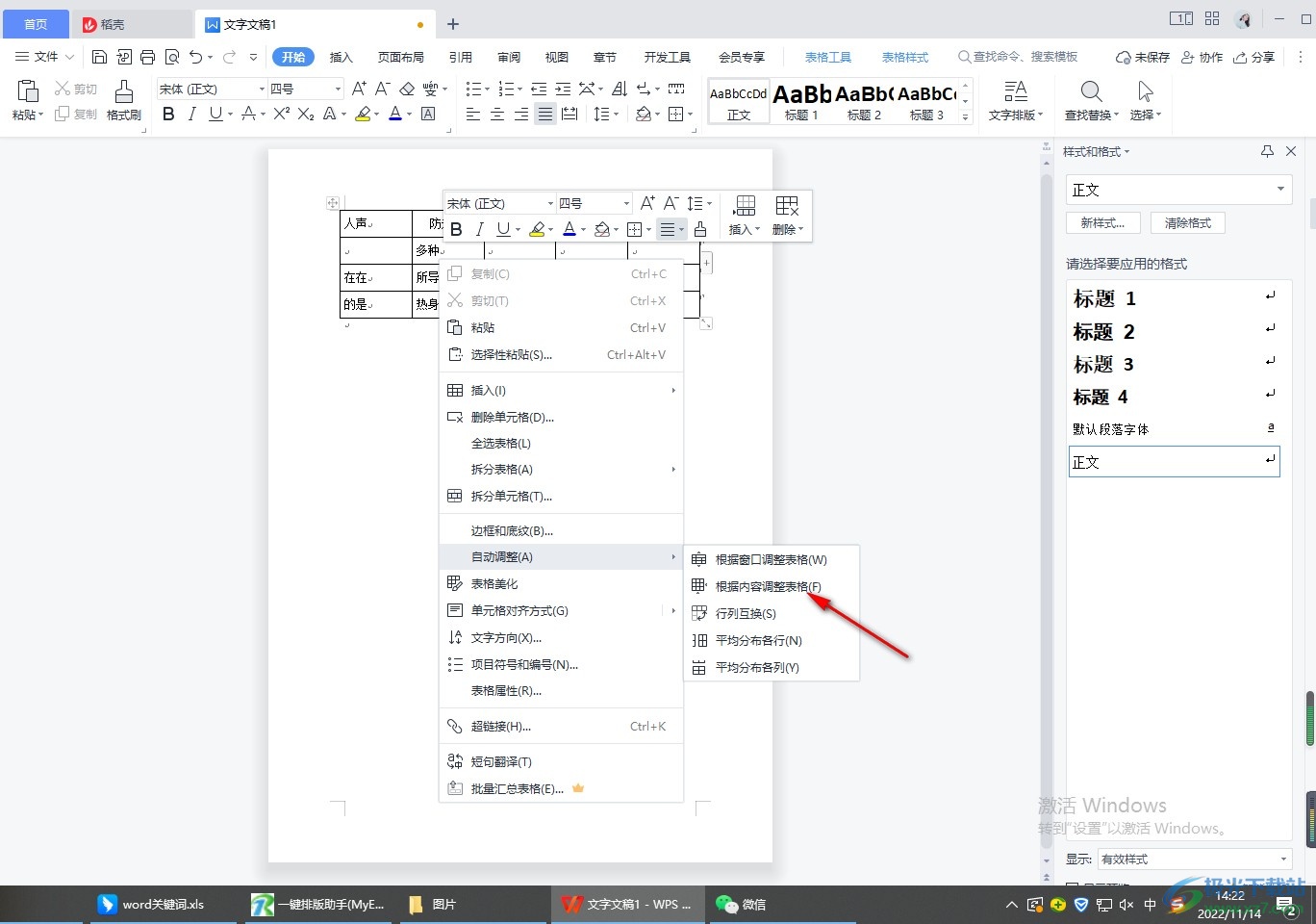Apply the 标题 1 style from gallery

click(802, 100)
